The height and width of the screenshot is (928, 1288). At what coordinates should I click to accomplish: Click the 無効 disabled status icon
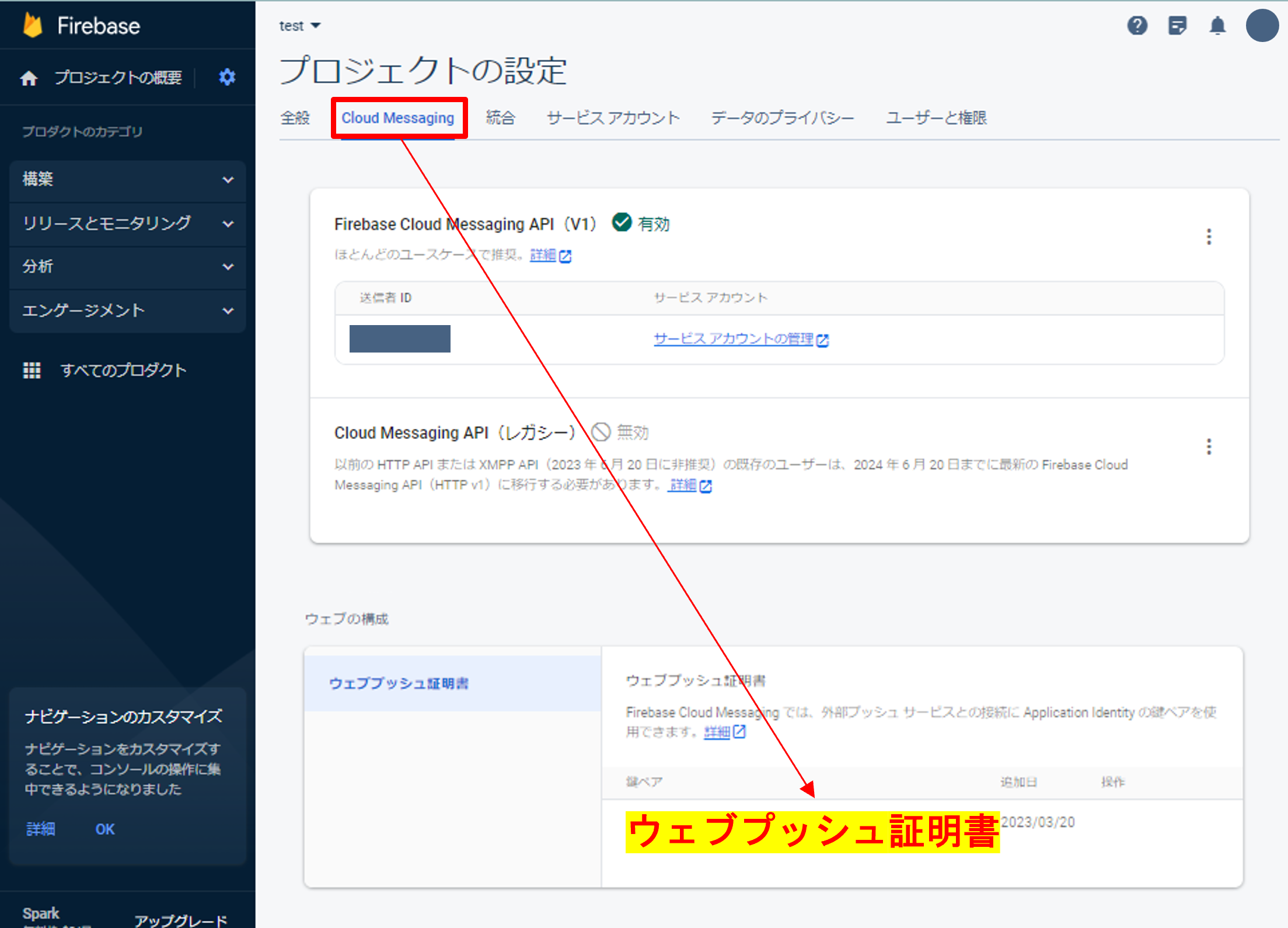601,432
